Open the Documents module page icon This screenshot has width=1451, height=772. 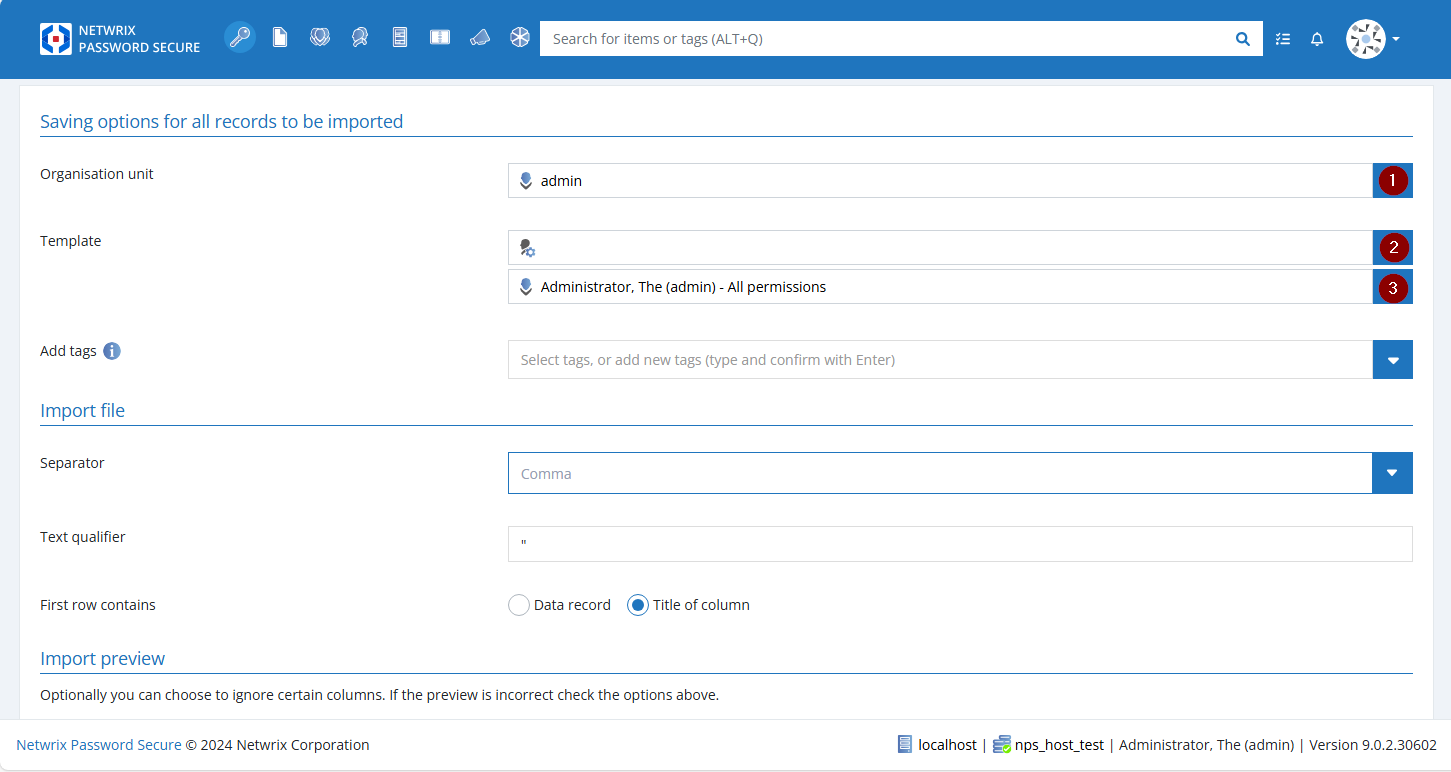[x=280, y=38]
